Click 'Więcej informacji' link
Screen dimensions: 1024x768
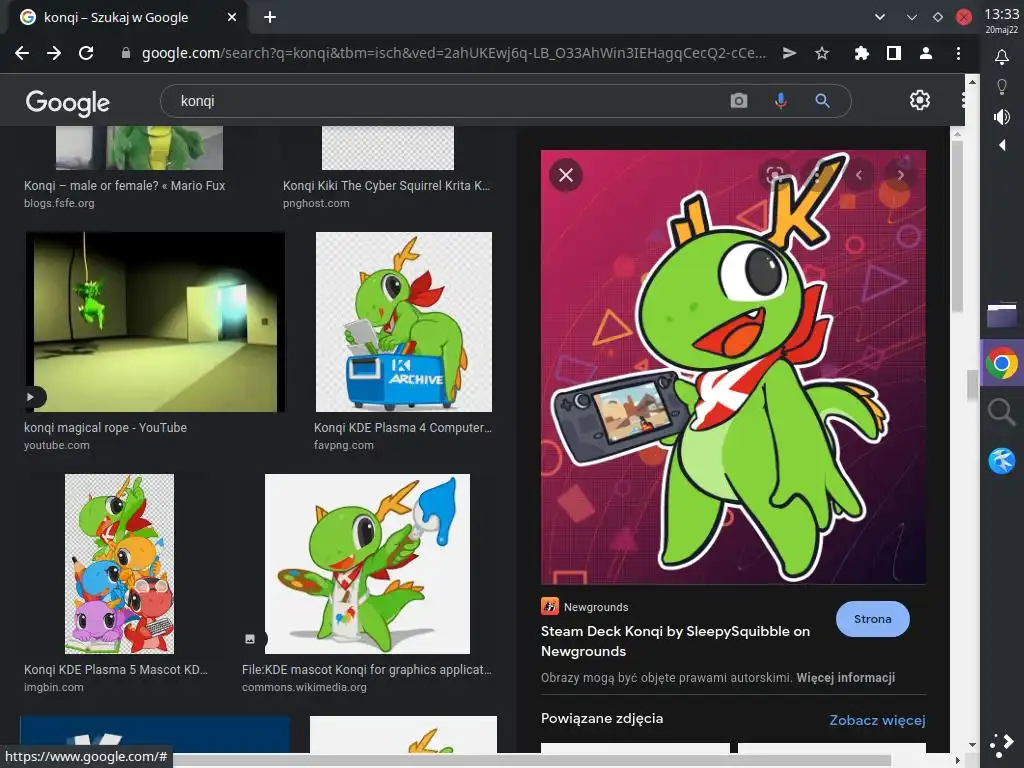[x=845, y=678]
